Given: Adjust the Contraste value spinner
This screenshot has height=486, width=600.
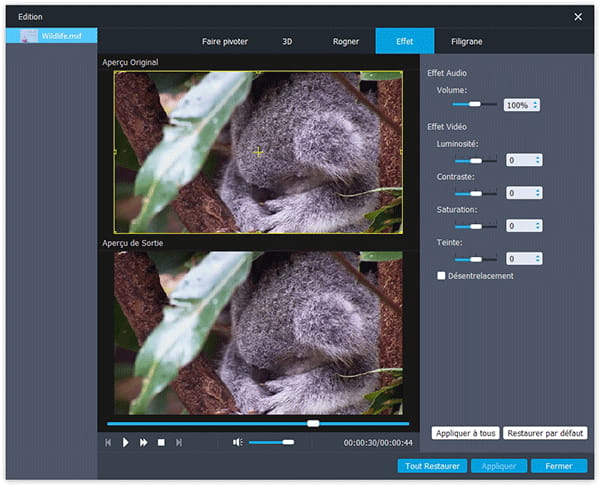Looking at the screenshot, I should (538, 193).
